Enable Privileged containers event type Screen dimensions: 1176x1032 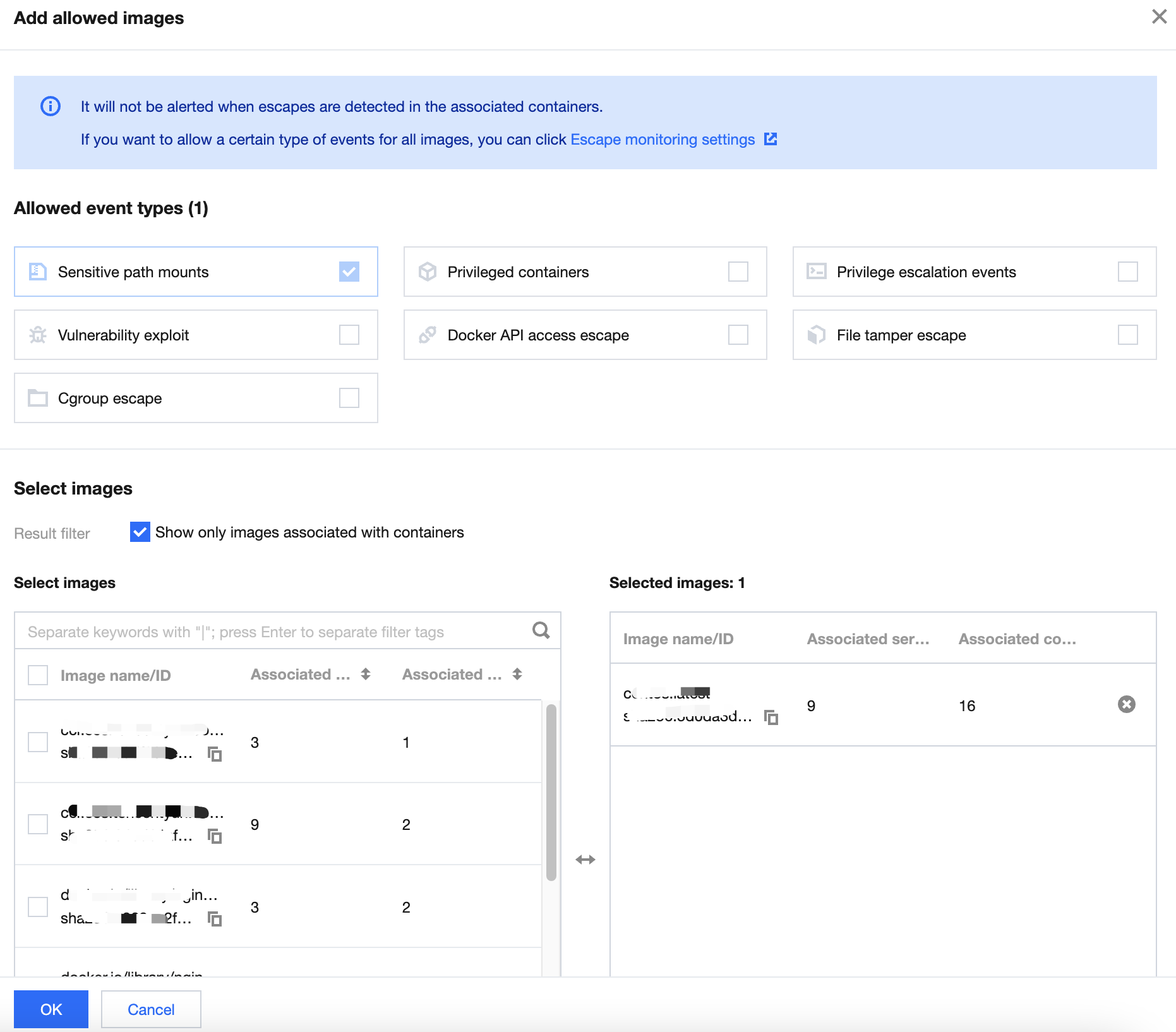738,272
